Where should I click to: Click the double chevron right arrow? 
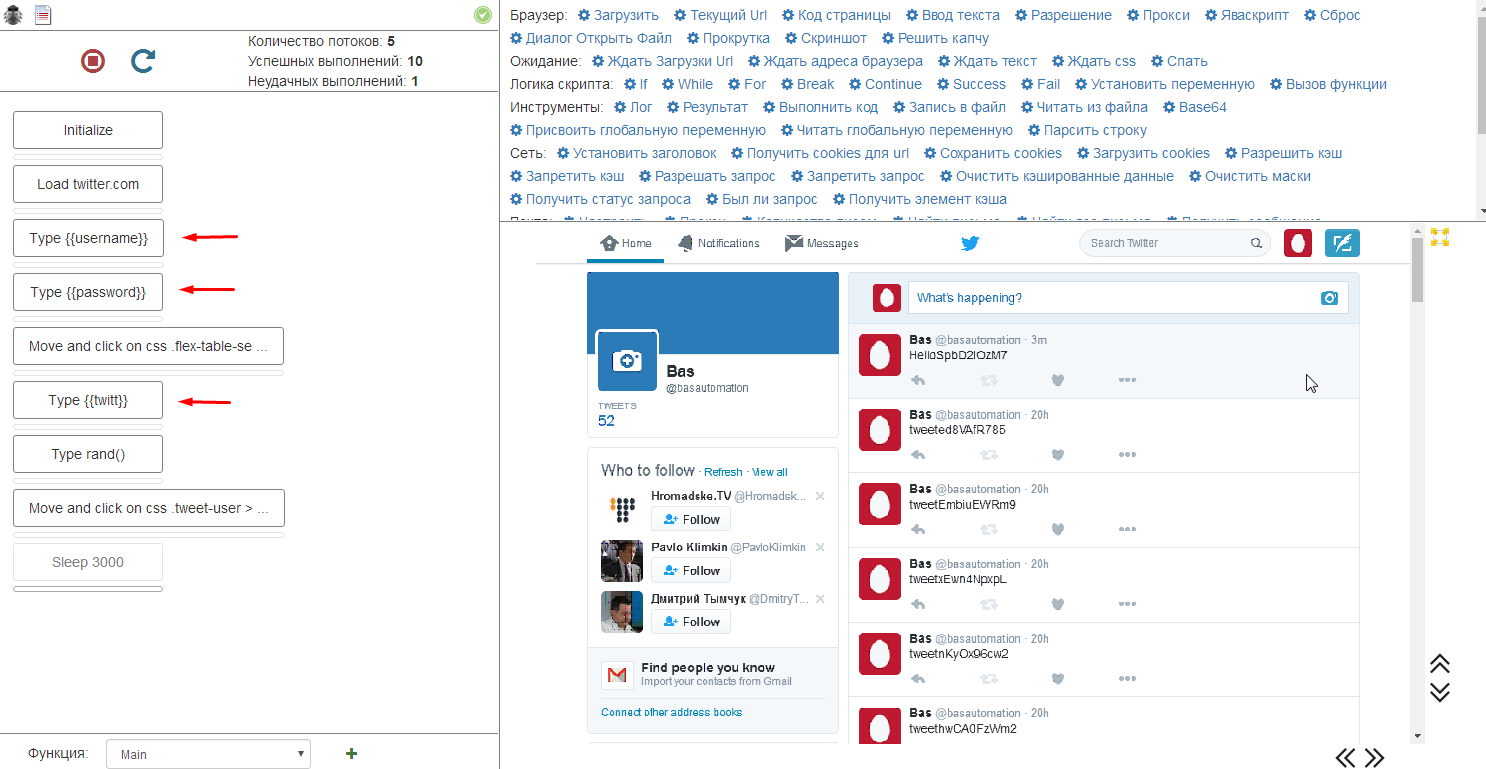click(1375, 758)
